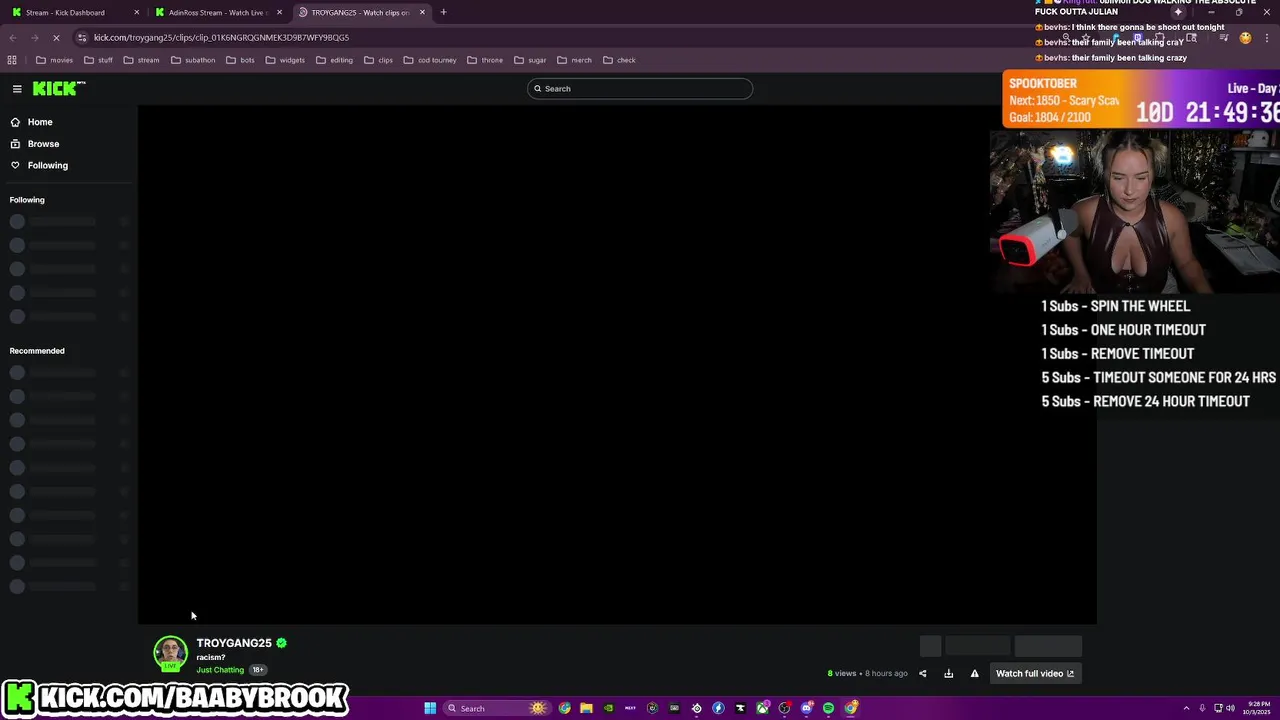1280x720 pixels.
Task: Open the Just Chatting category link
Action: click(x=220, y=670)
